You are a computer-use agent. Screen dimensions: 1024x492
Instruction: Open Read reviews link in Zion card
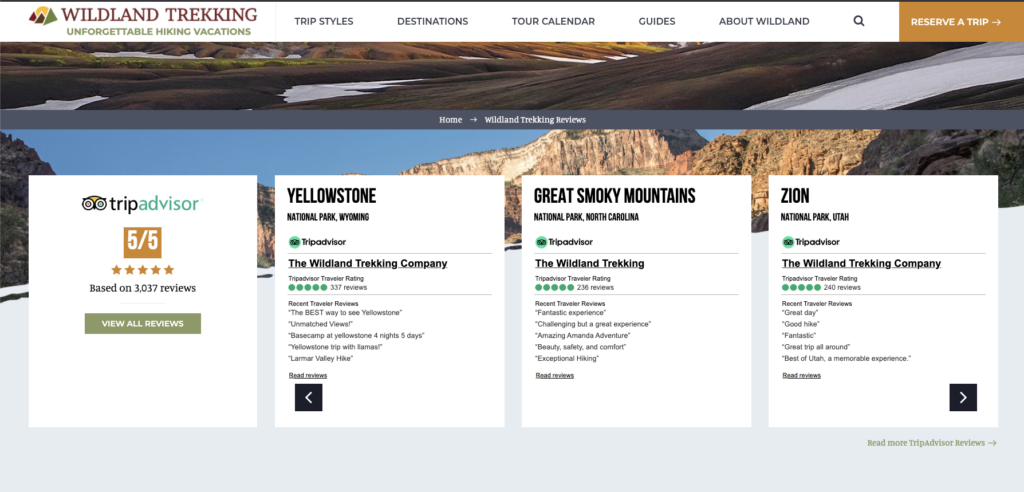click(801, 376)
